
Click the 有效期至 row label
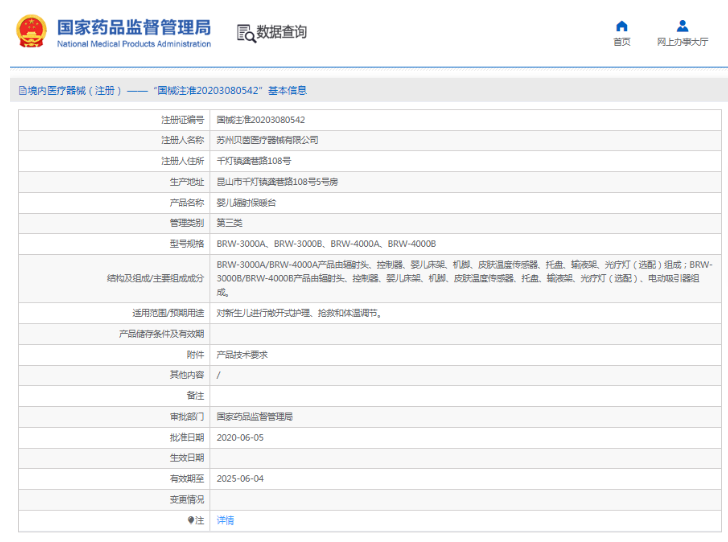187,478
